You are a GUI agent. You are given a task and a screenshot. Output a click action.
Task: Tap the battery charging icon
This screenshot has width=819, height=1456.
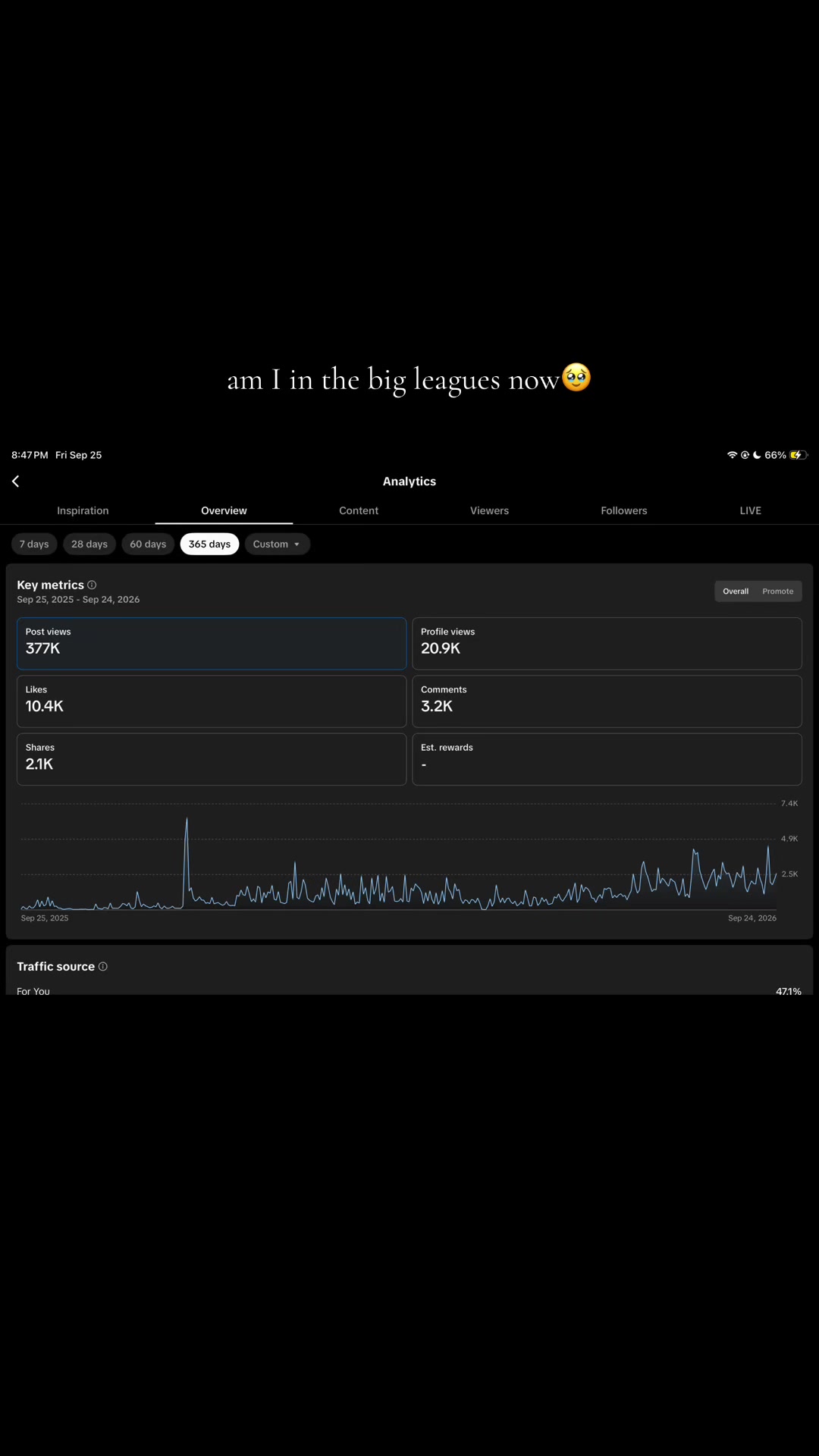pyautogui.click(x=798, y=455)
